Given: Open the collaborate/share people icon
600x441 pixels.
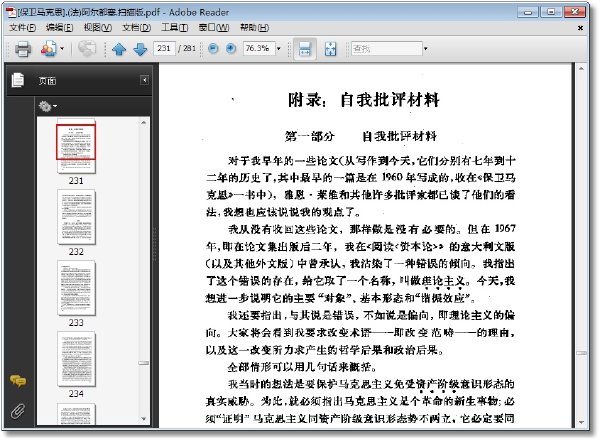Looking at the screenshot, I should (x=49, y=49).
